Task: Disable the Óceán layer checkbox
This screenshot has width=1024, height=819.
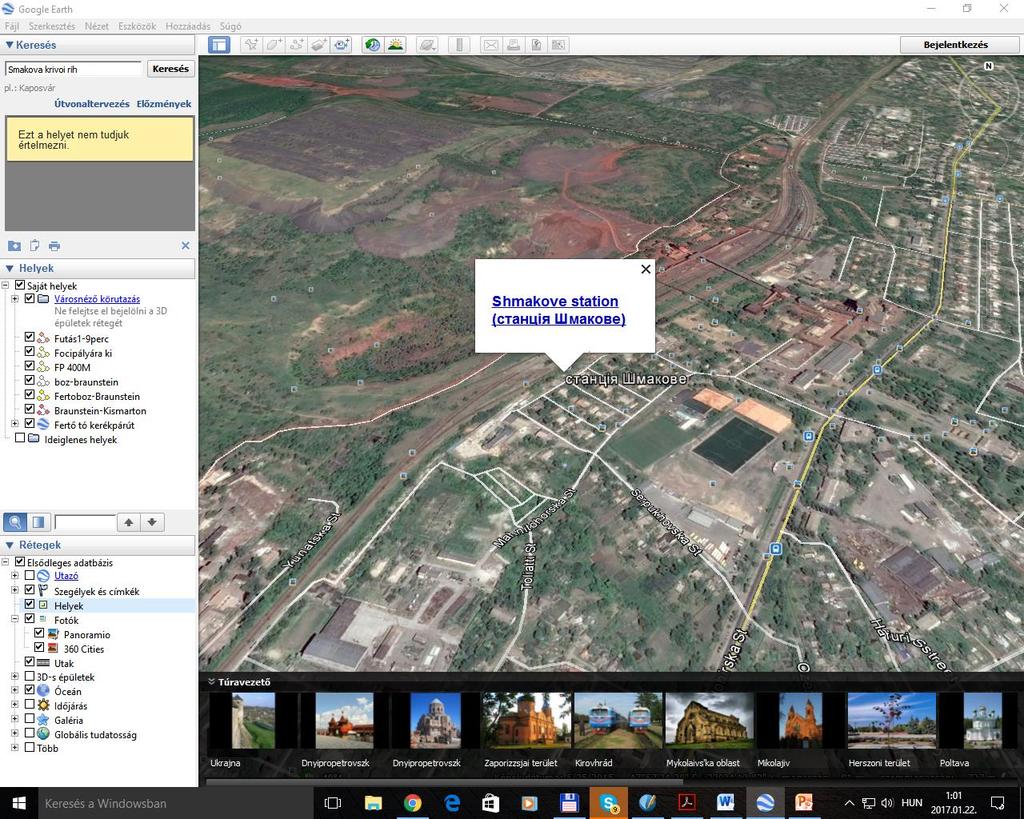Action: coord(29,690)
